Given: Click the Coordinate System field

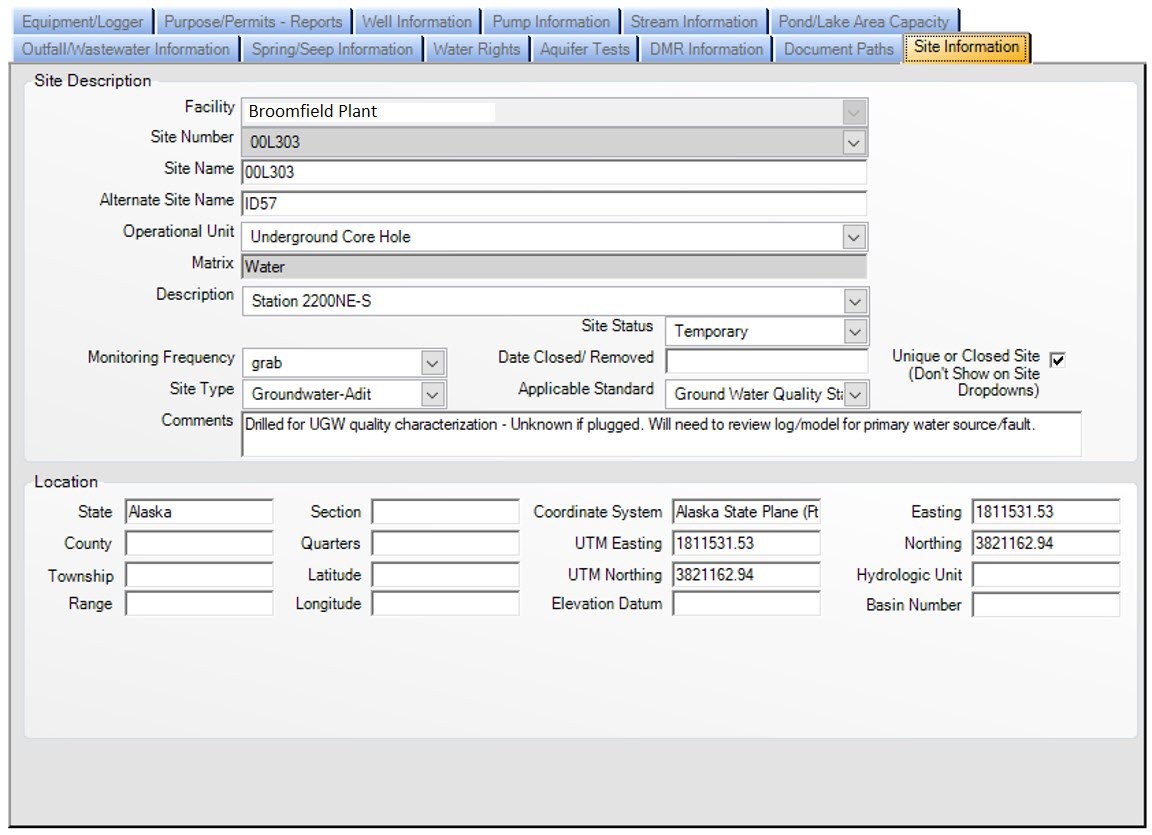Looking at the screenshot, I should tap(746, 512).
